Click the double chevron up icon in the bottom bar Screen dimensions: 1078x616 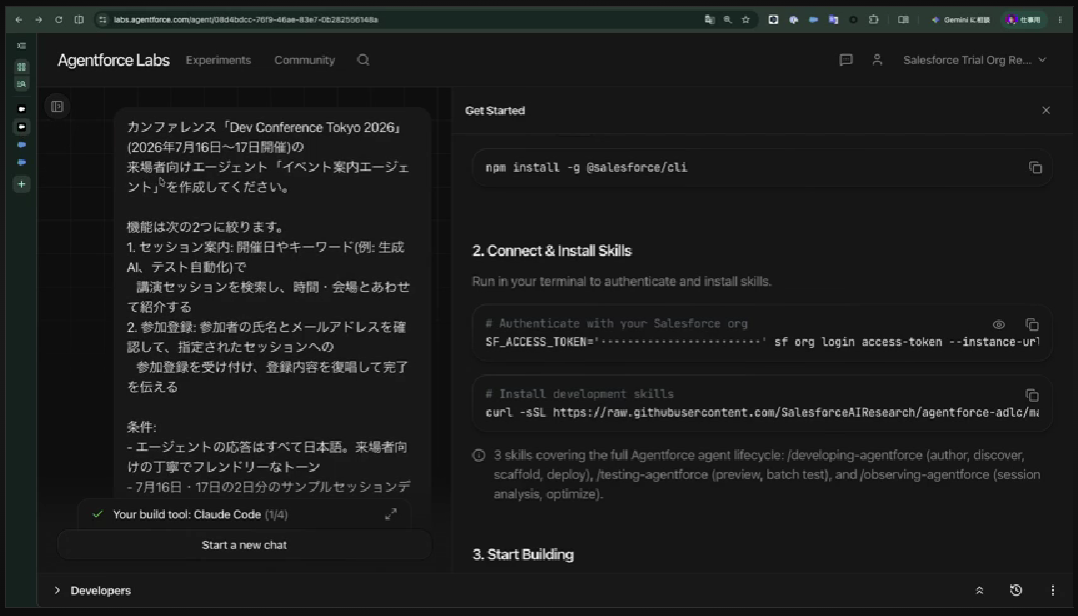pyautogui.click(x=980, y=591)
